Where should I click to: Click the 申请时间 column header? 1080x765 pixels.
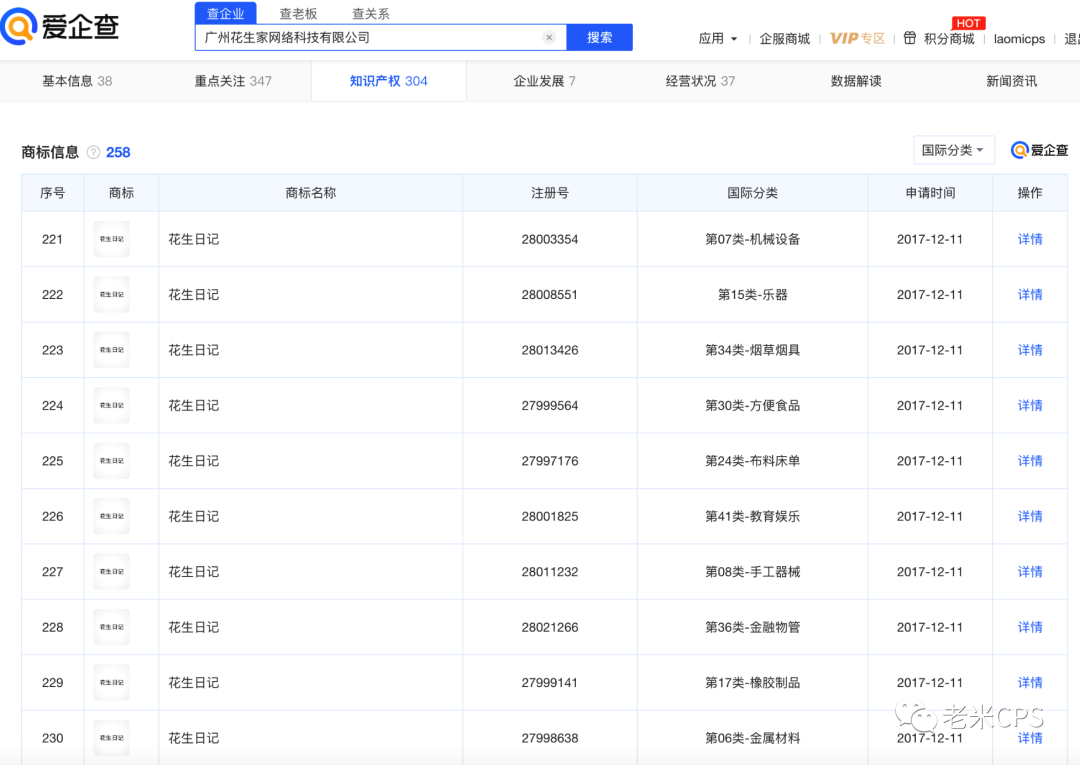[x=930, y=193]
